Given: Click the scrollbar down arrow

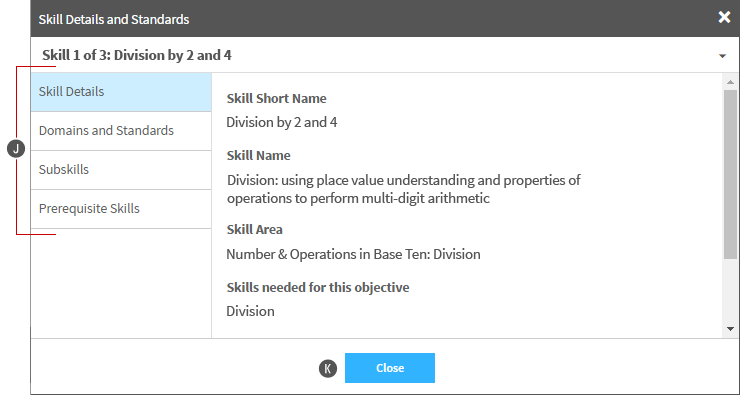Looking at the screenshot, I should point(730,329).
